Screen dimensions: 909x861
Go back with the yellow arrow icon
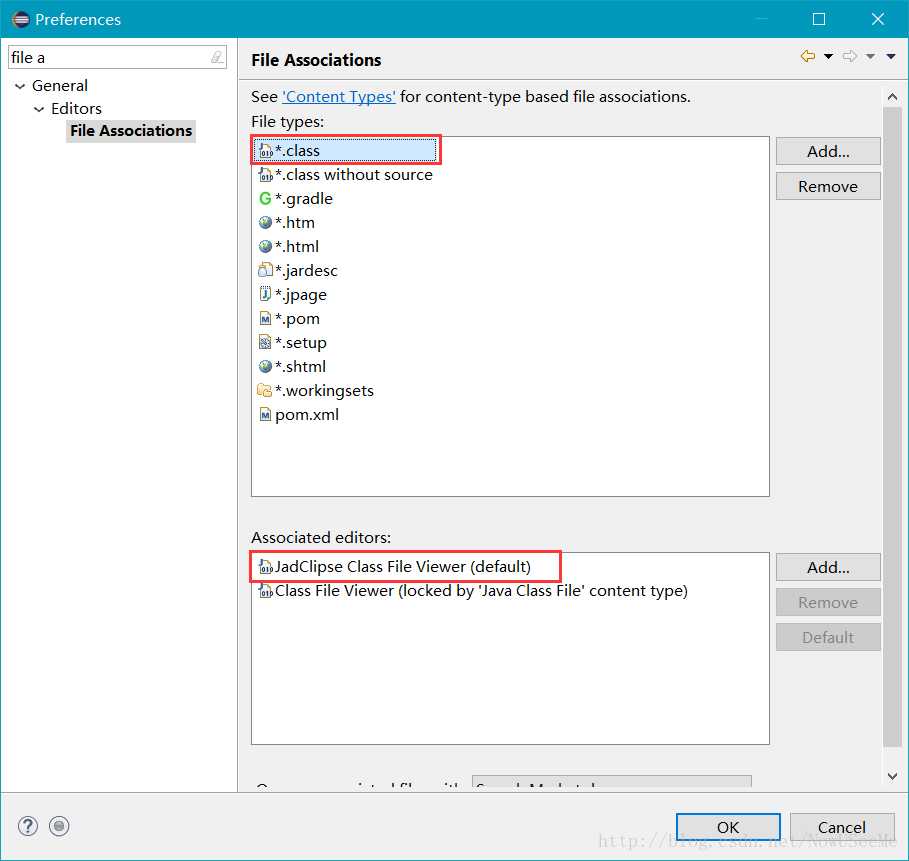point(808,56)
